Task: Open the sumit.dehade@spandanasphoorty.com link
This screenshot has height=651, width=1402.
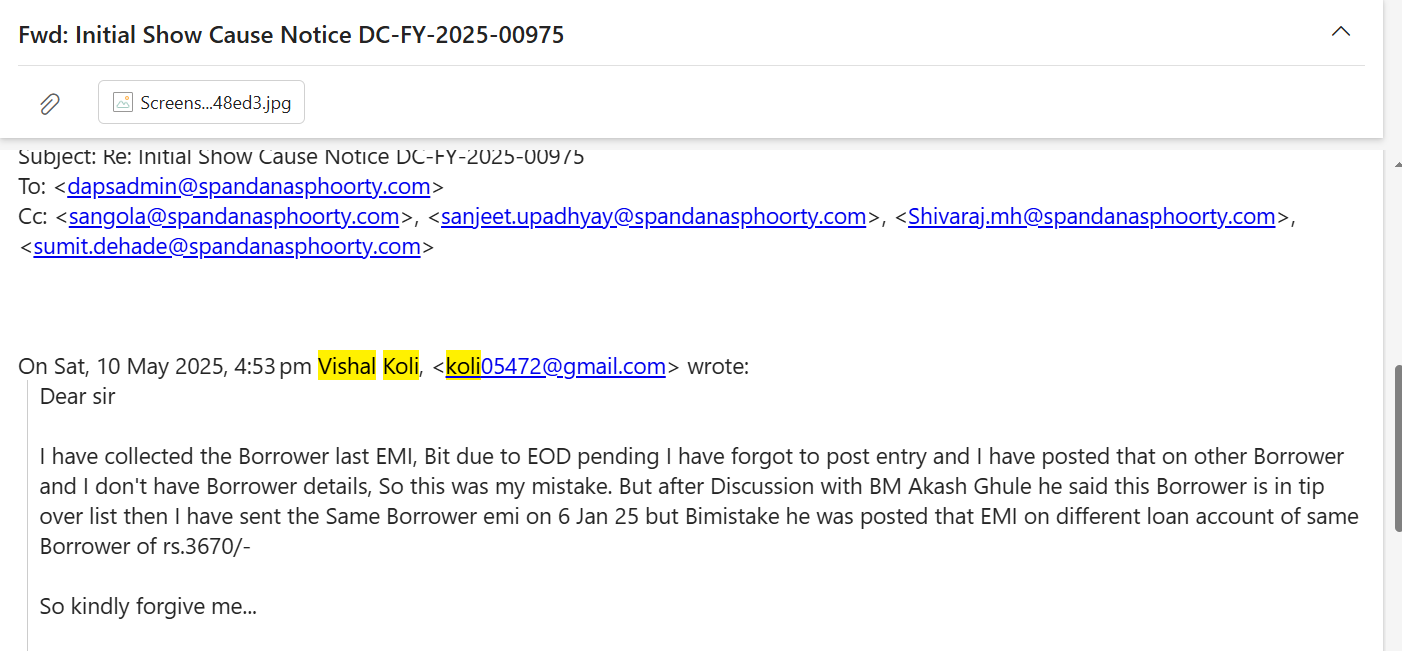Action: [227, 247]
